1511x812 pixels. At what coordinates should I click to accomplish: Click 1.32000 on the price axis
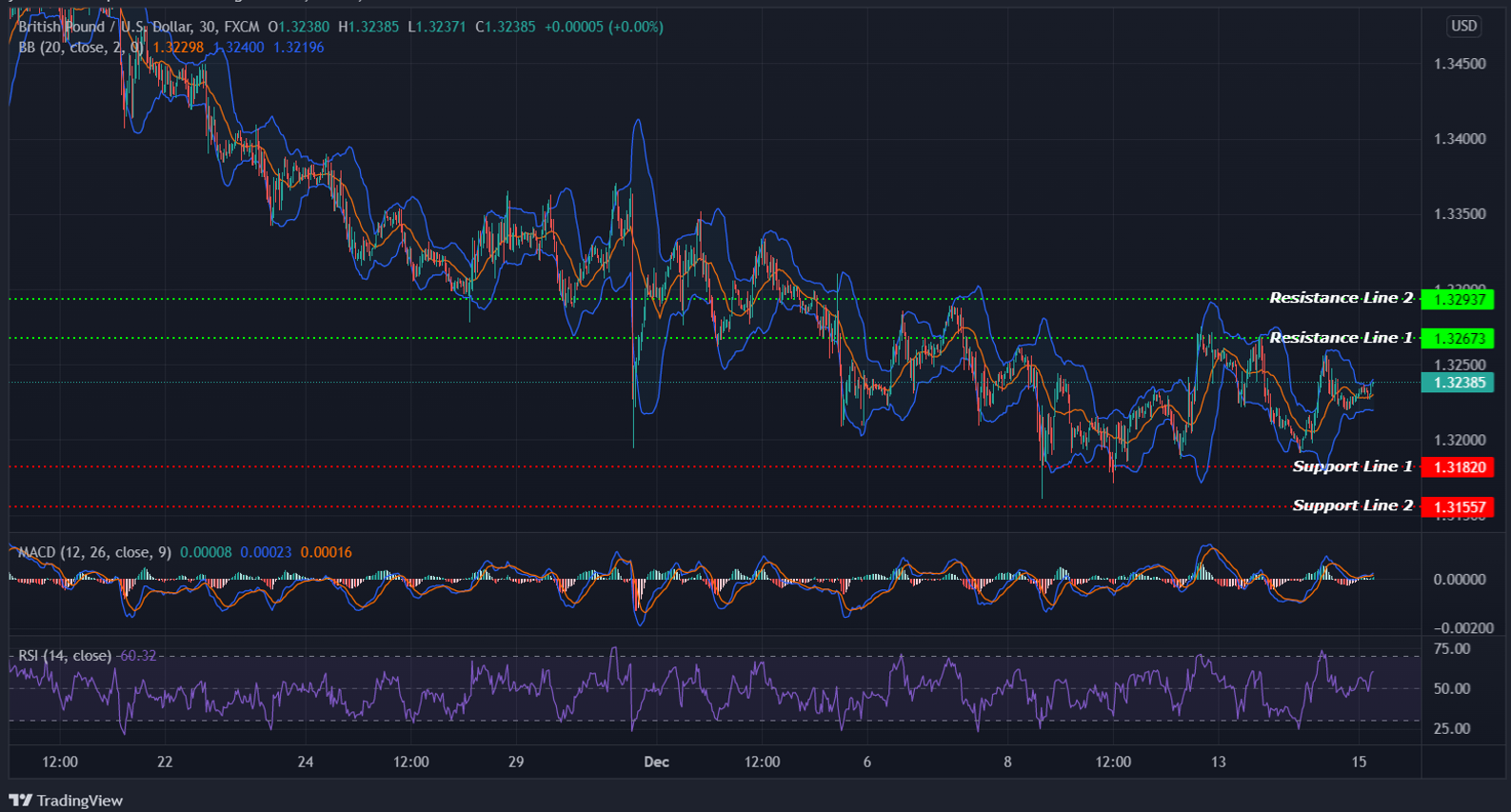click(1460, 441)
